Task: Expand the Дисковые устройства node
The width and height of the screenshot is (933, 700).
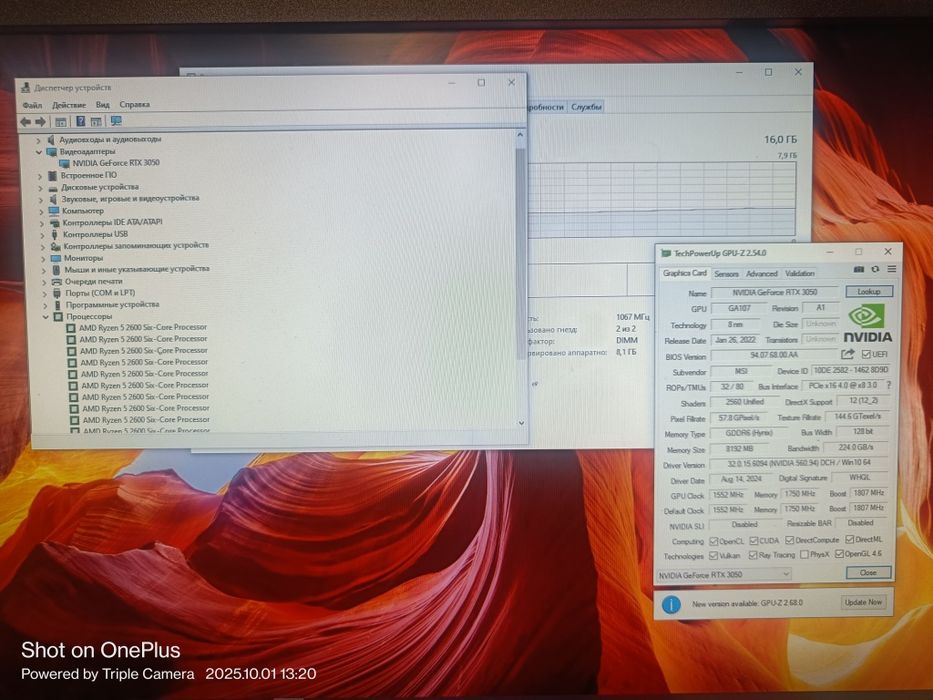Action: click(x=40, y=188)
